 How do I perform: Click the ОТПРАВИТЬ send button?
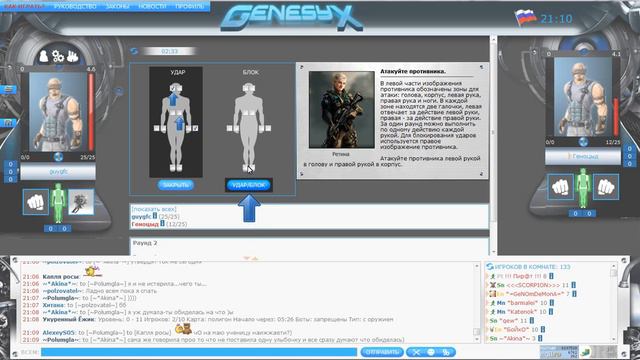click(x=382, y=352)
